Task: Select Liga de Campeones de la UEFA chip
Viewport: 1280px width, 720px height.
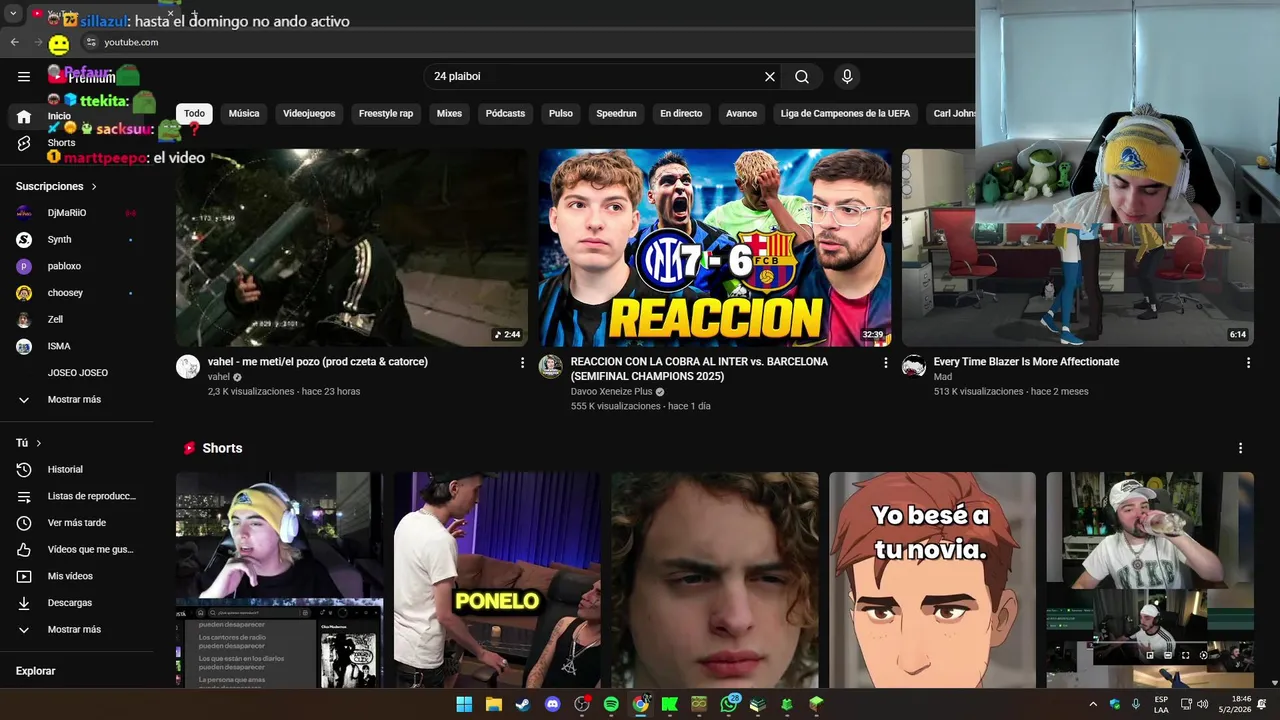Action: 845,114
